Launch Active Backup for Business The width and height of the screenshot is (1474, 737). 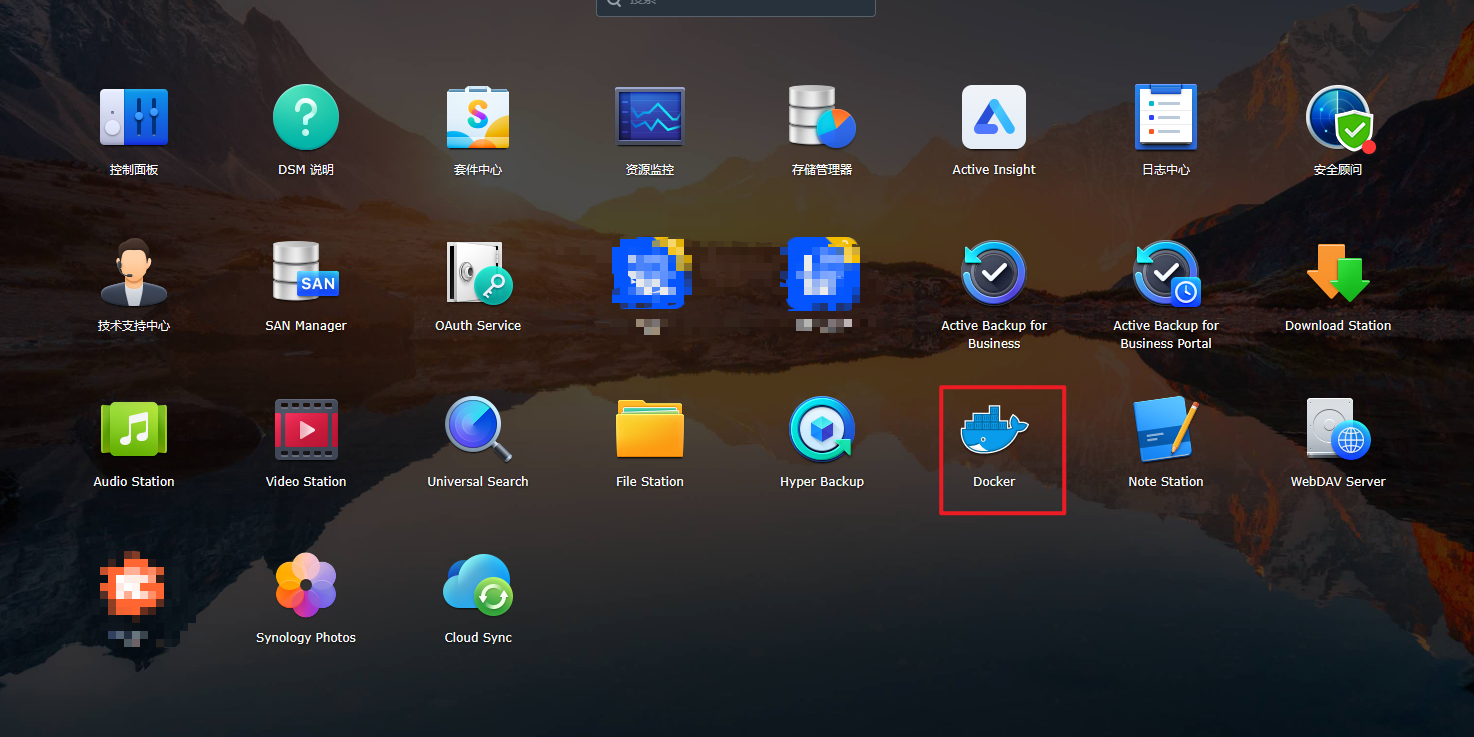point(994,272)
